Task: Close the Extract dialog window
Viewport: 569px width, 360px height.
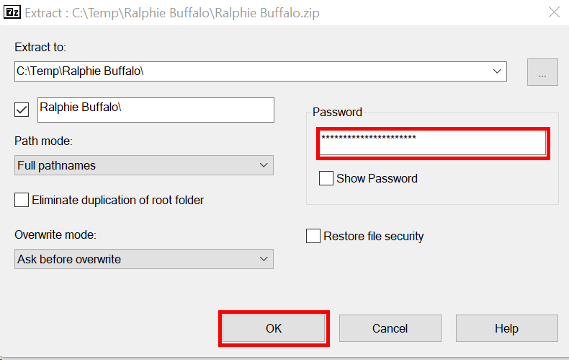Action: coord(554,12)
